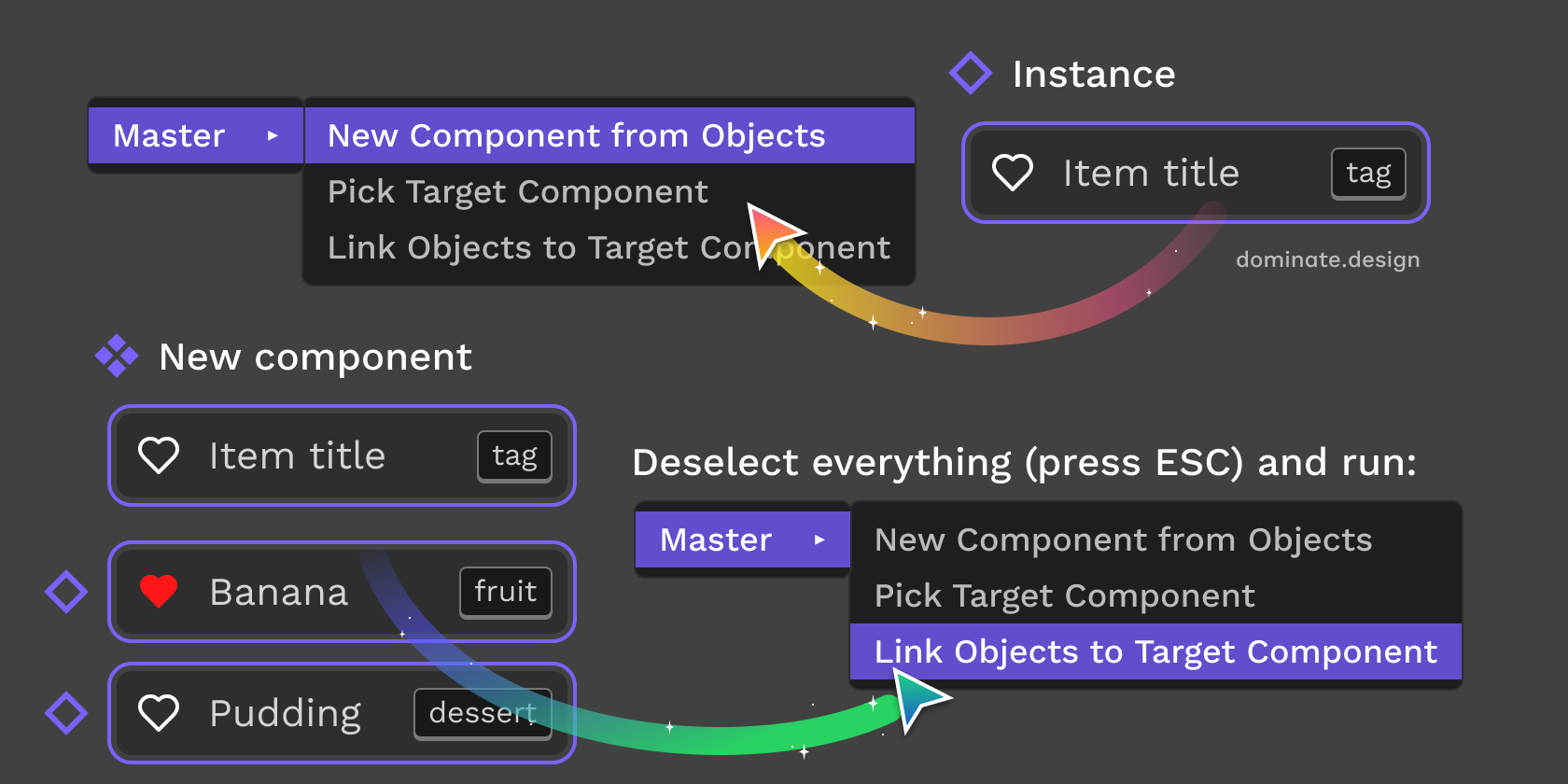Expand the upper Master submenu arrow
This screenshot has width=1568, height=784.
coord(273,135)
